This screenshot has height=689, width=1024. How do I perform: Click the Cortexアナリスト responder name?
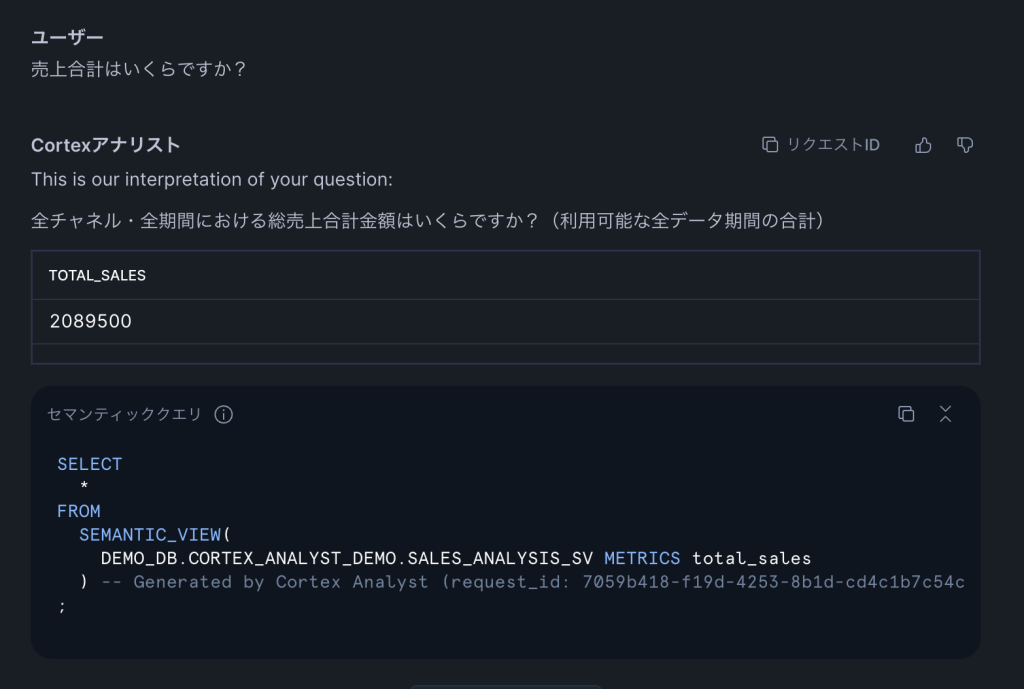tap(106, 145)
